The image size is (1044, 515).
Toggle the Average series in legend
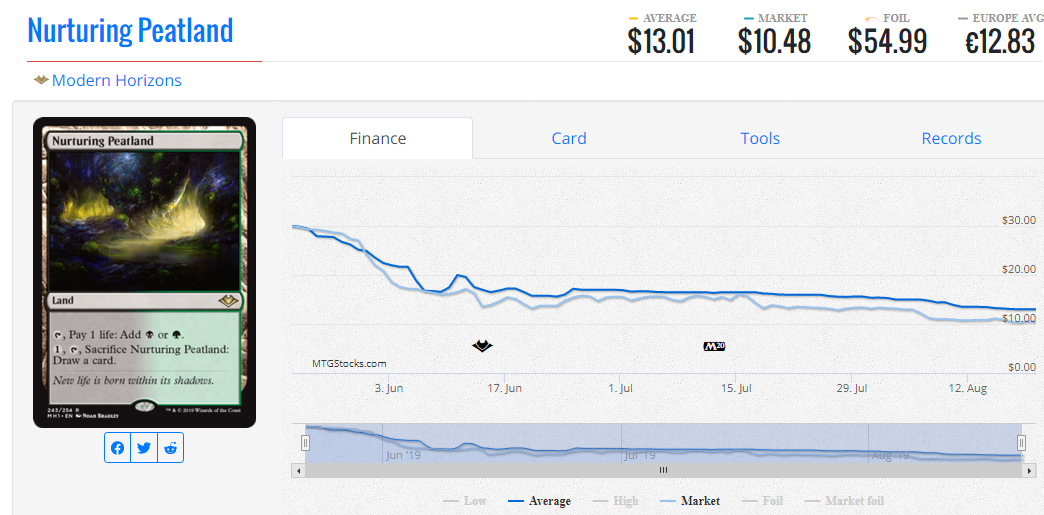tap(539, 501)
